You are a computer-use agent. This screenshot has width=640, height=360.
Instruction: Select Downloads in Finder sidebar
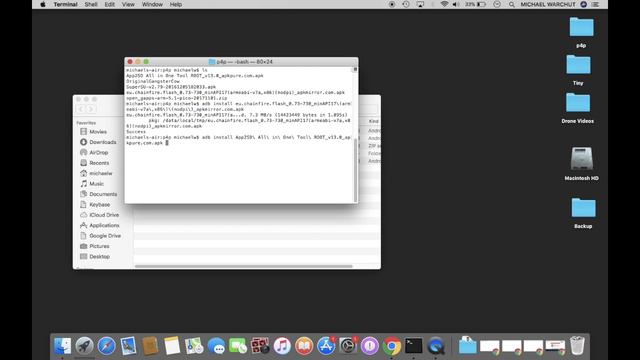pos(102,142)
